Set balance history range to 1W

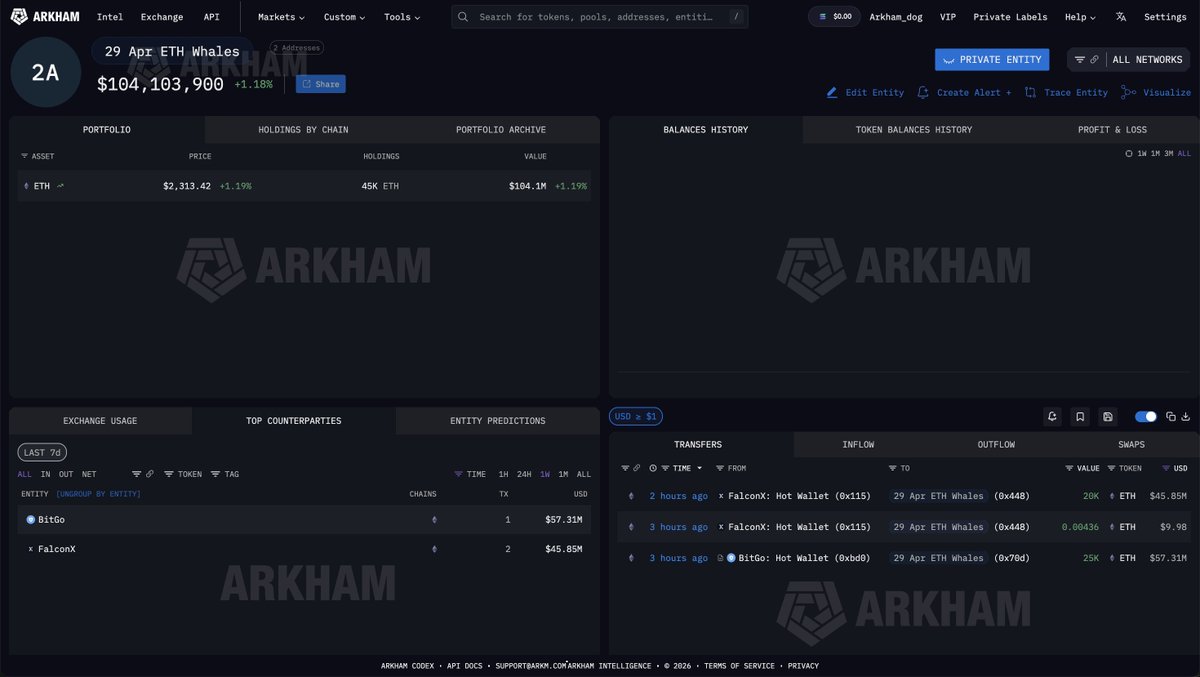pyautogui.click(x=1142, y=154)
